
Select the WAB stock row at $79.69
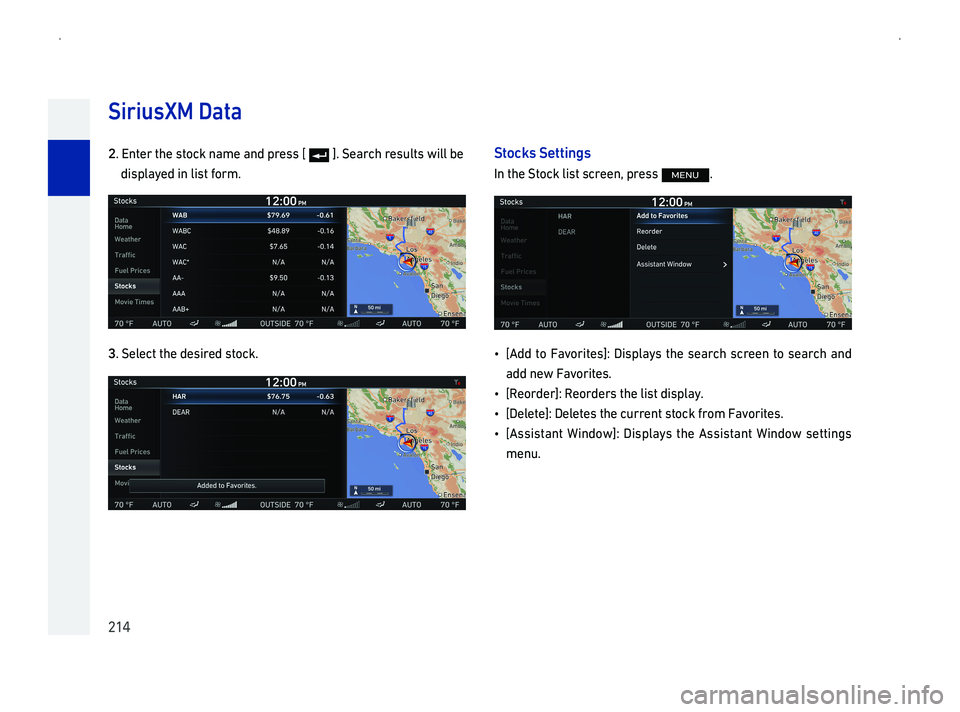pos(253,215)
